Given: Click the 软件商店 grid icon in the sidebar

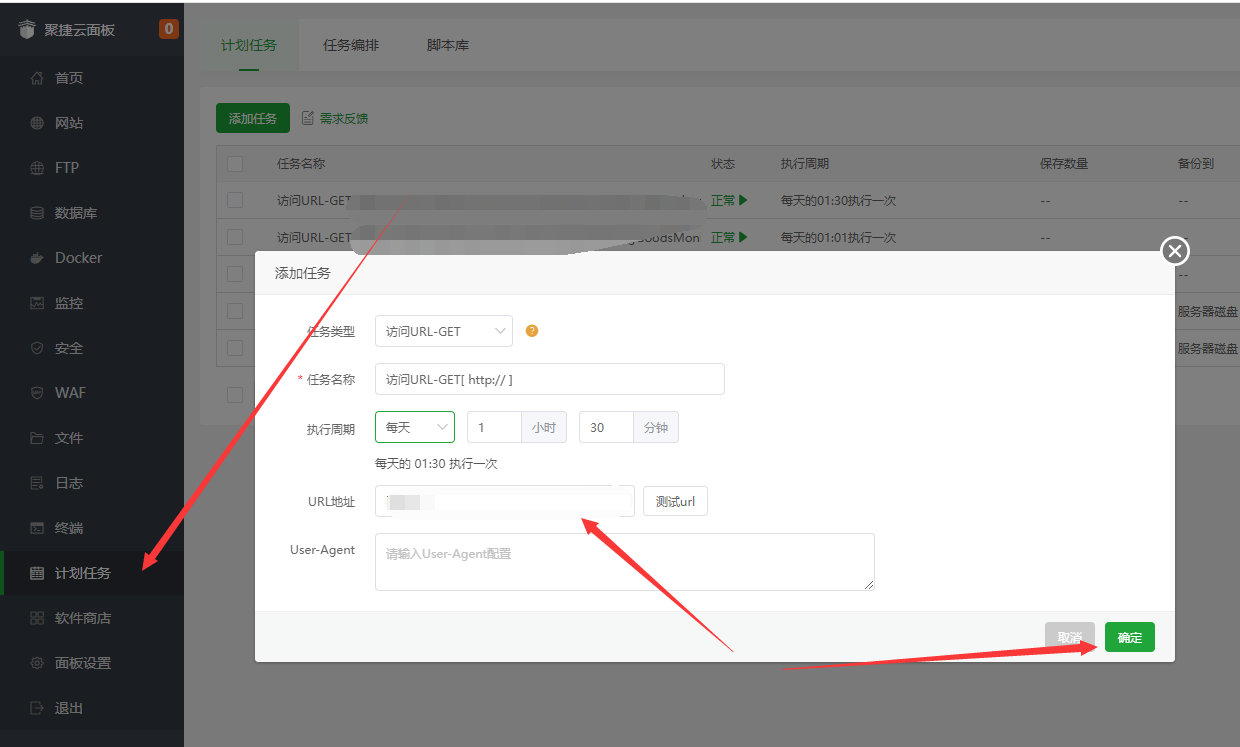Looking at the screenshot, I should click(x=37, y=618).
